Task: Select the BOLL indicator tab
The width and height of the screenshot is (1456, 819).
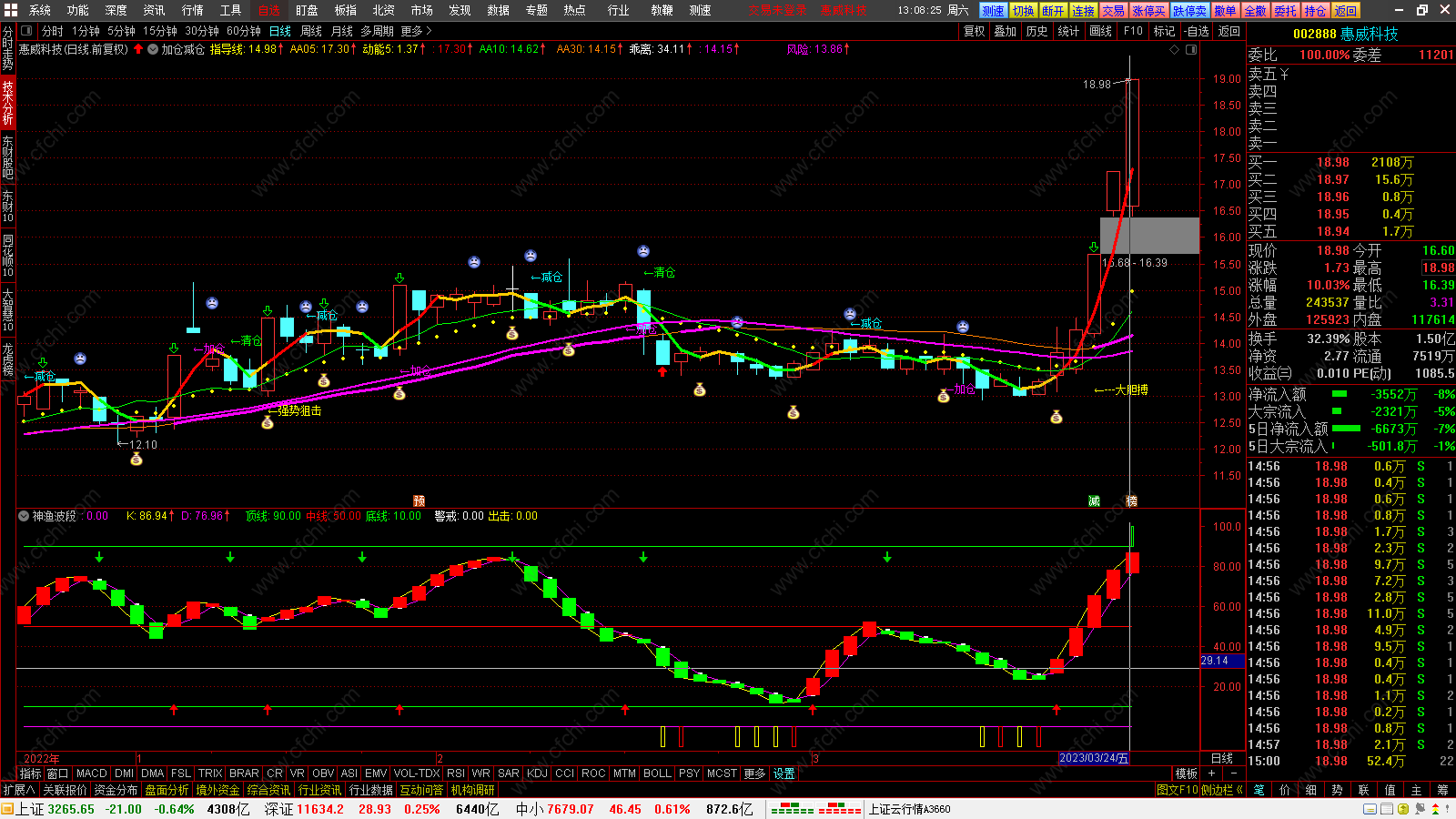Action: click(657, 773)
